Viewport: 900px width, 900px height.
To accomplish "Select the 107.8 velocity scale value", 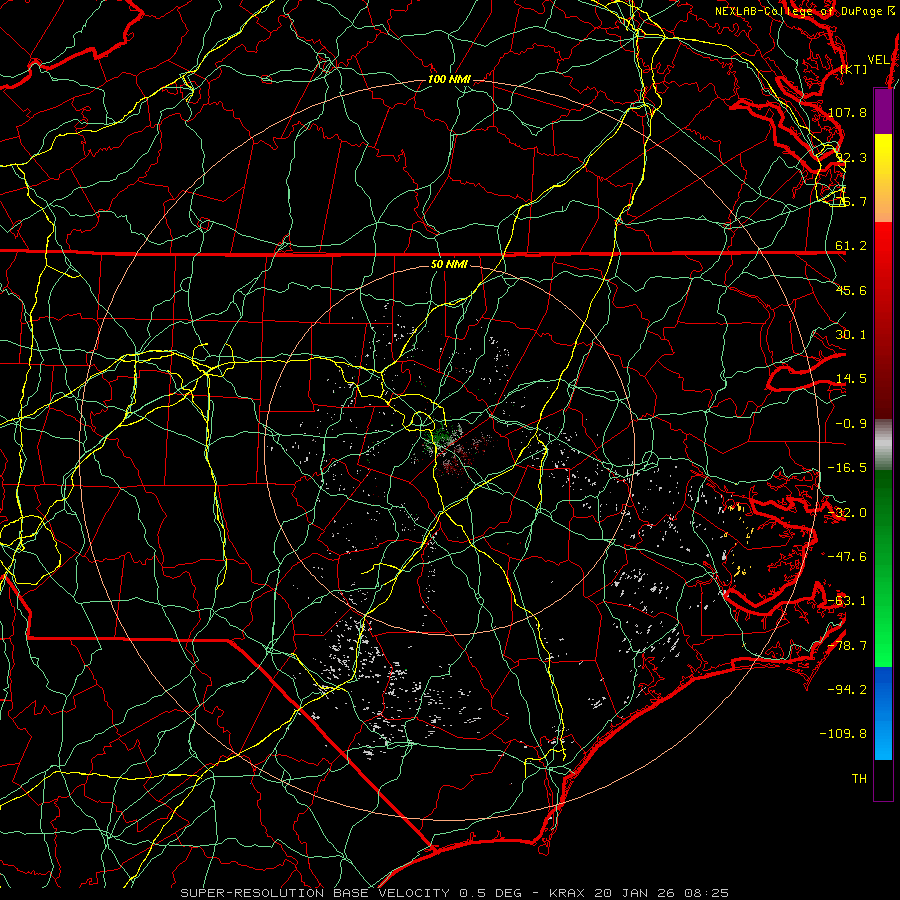I will (847, 112).
